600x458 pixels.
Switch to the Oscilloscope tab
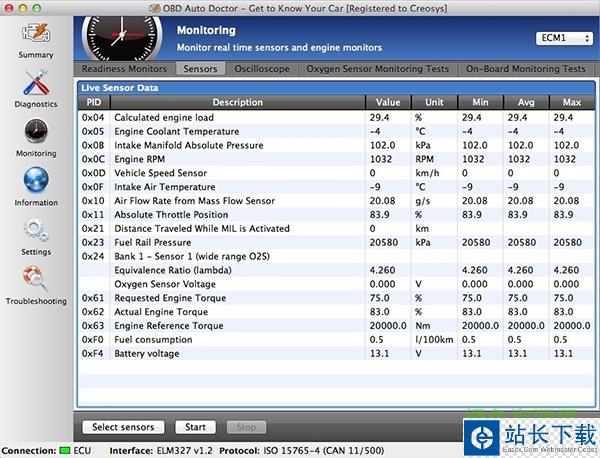(262, 69)
